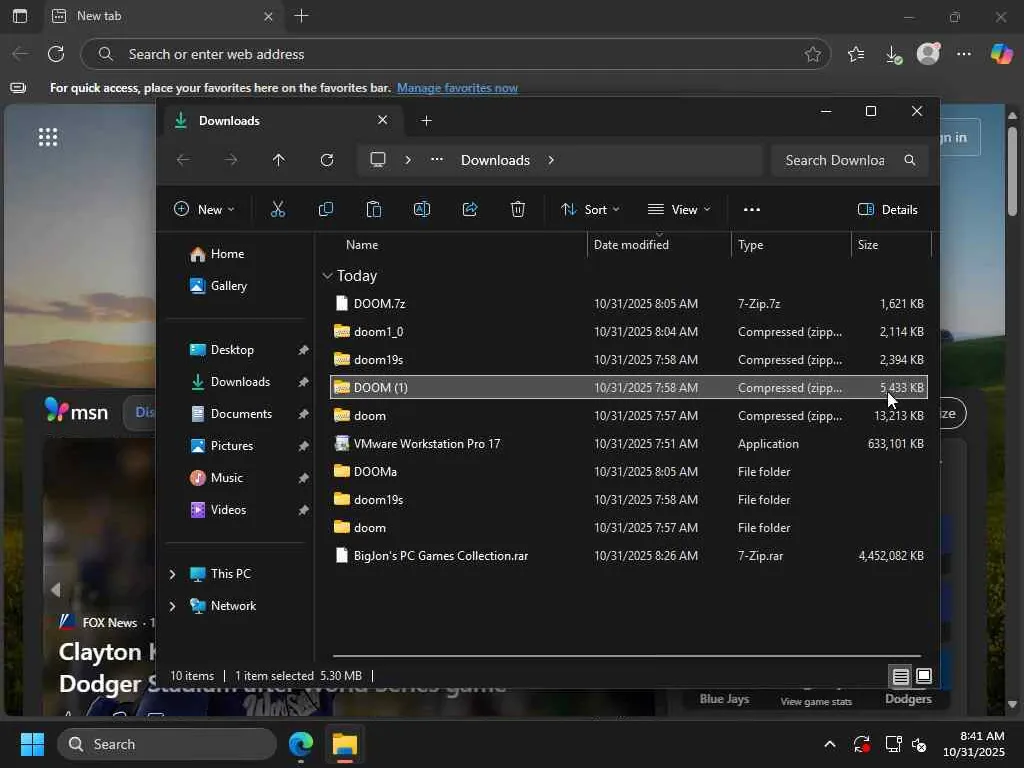
Task: Open the See more ellipsis in Explorer toolbar
Action: 752,209
